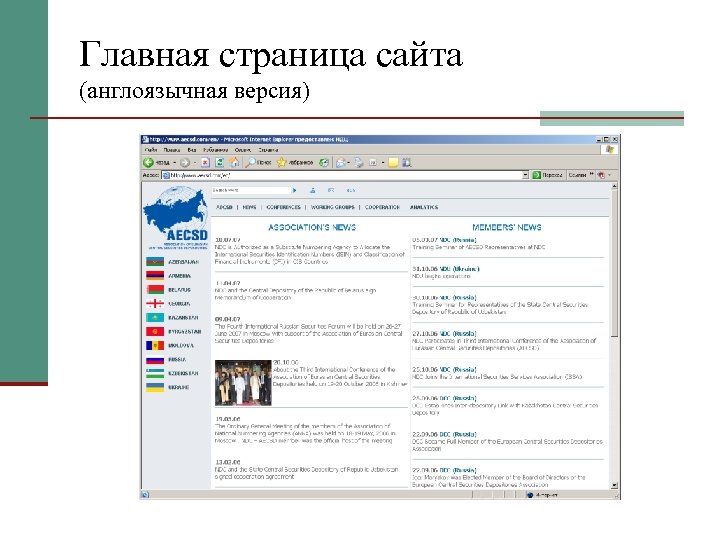Screen dimensions: 720x540
Task: Click the site search go arrow
Action: [295, 190]
